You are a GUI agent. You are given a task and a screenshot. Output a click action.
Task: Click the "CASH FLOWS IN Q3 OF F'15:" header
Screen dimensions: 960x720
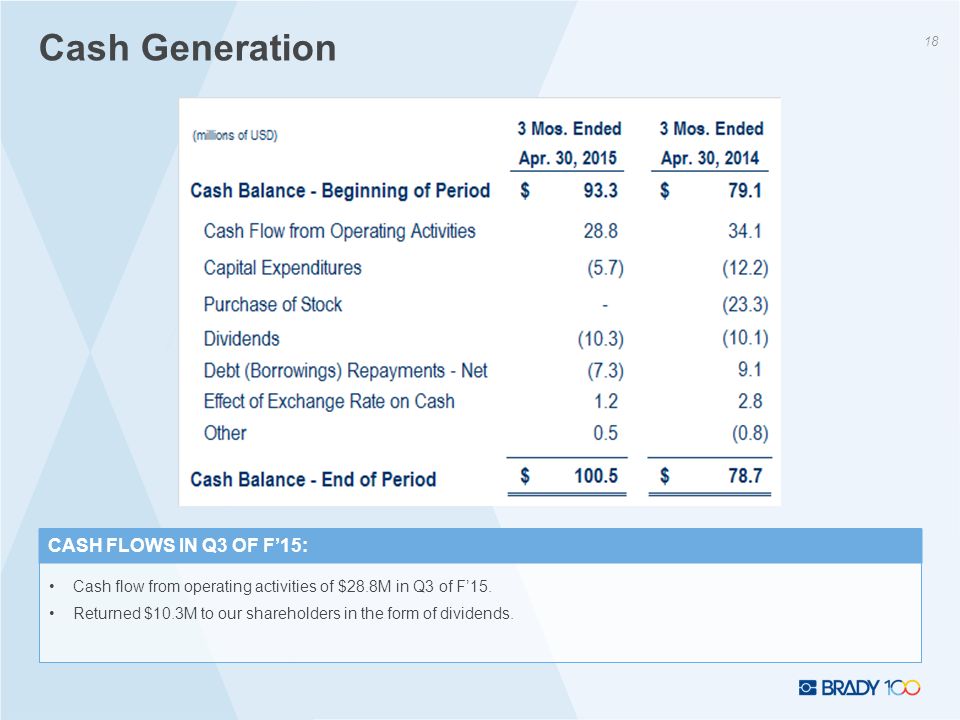pos(178,545)
